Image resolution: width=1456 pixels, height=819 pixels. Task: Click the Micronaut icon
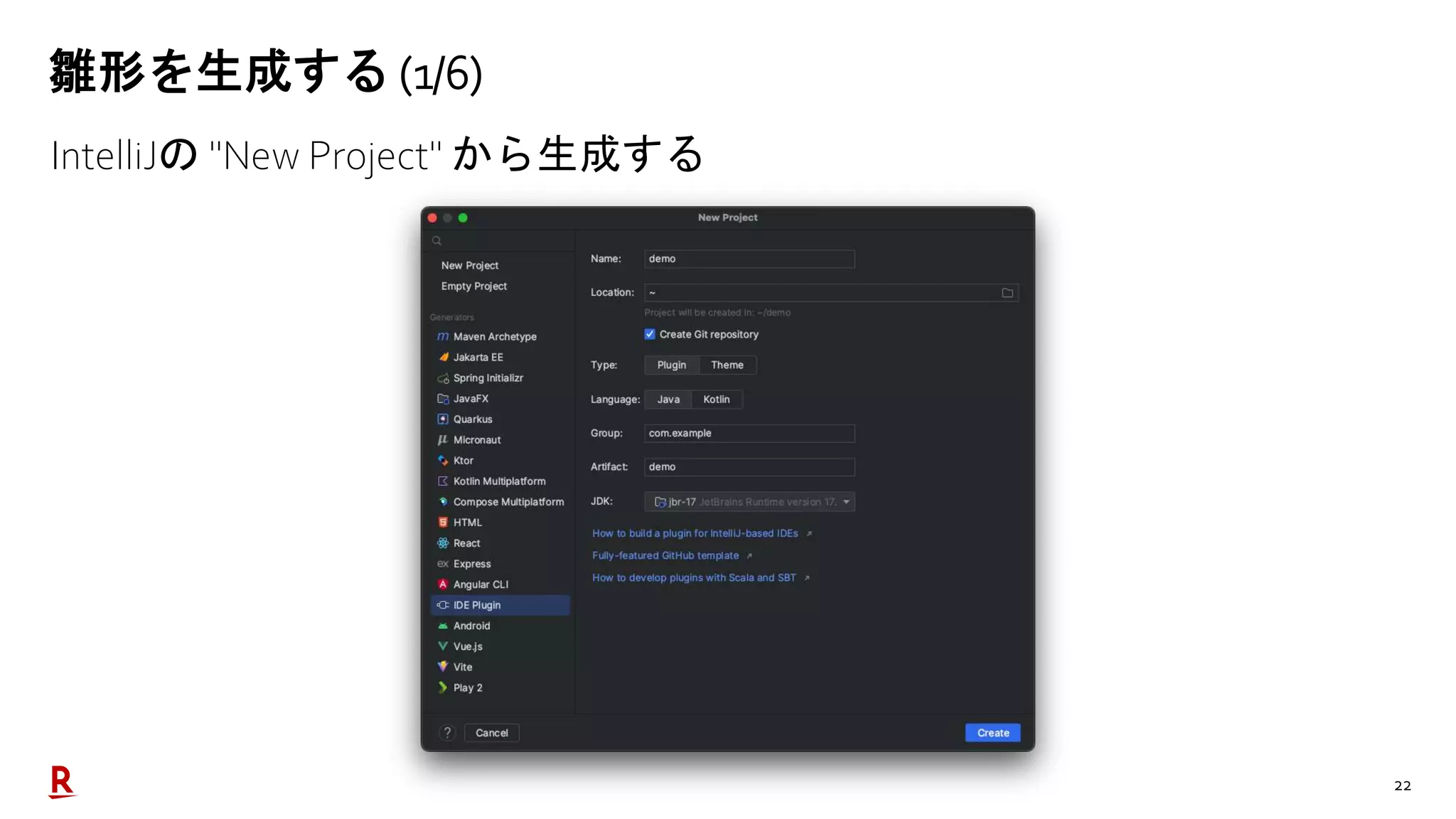point(443,440)
